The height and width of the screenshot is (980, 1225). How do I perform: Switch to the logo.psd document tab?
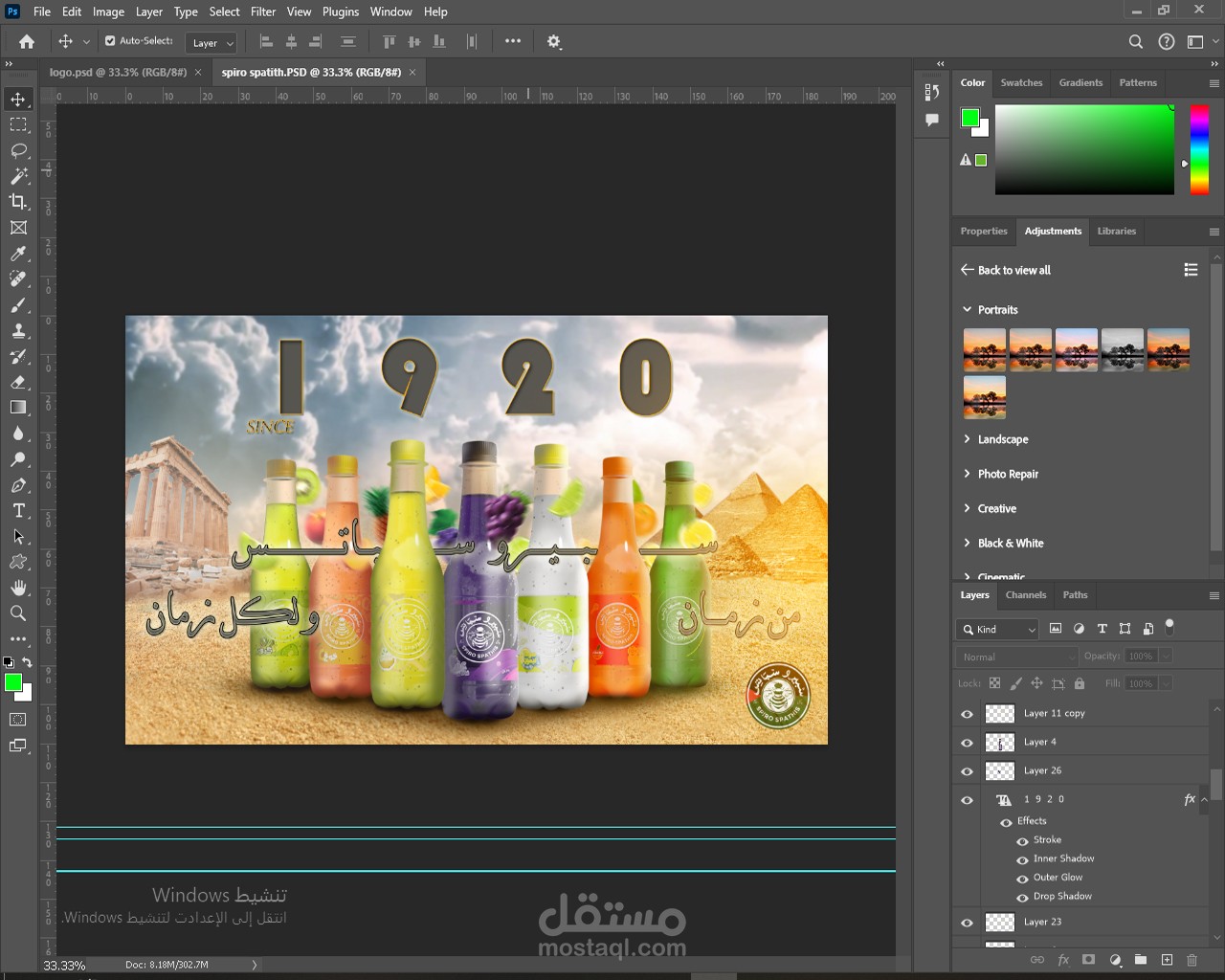(118, 72)
